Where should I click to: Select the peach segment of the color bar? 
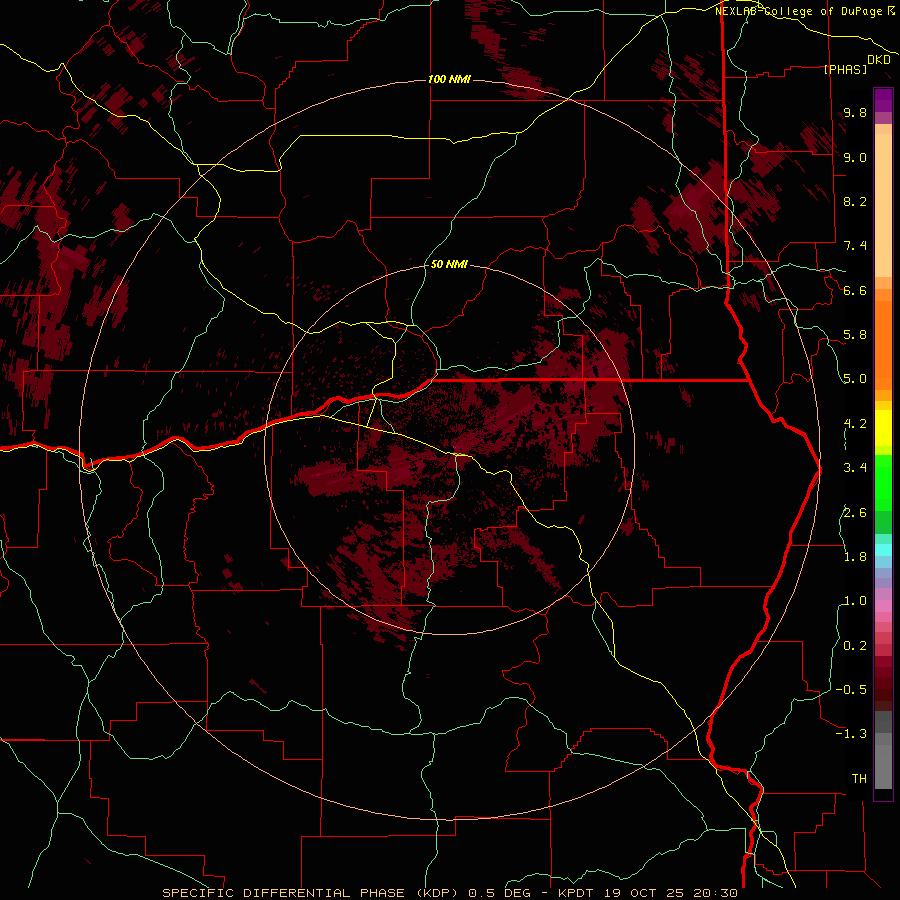(x=883, y=205)
